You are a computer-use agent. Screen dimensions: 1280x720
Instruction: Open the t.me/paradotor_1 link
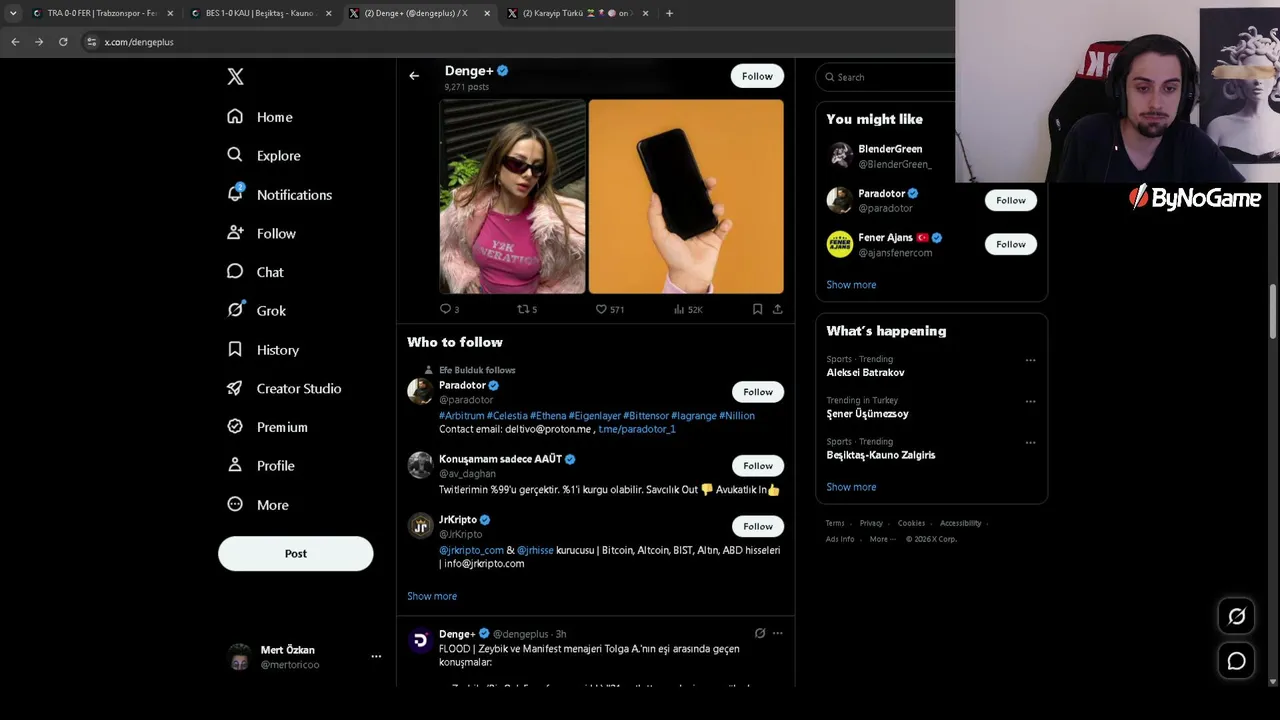point(637,429)
